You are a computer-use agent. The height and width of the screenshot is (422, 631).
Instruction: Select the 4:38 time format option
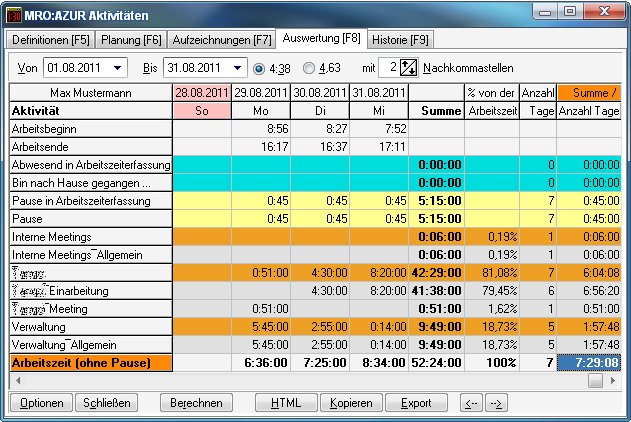tap(259, 68)
